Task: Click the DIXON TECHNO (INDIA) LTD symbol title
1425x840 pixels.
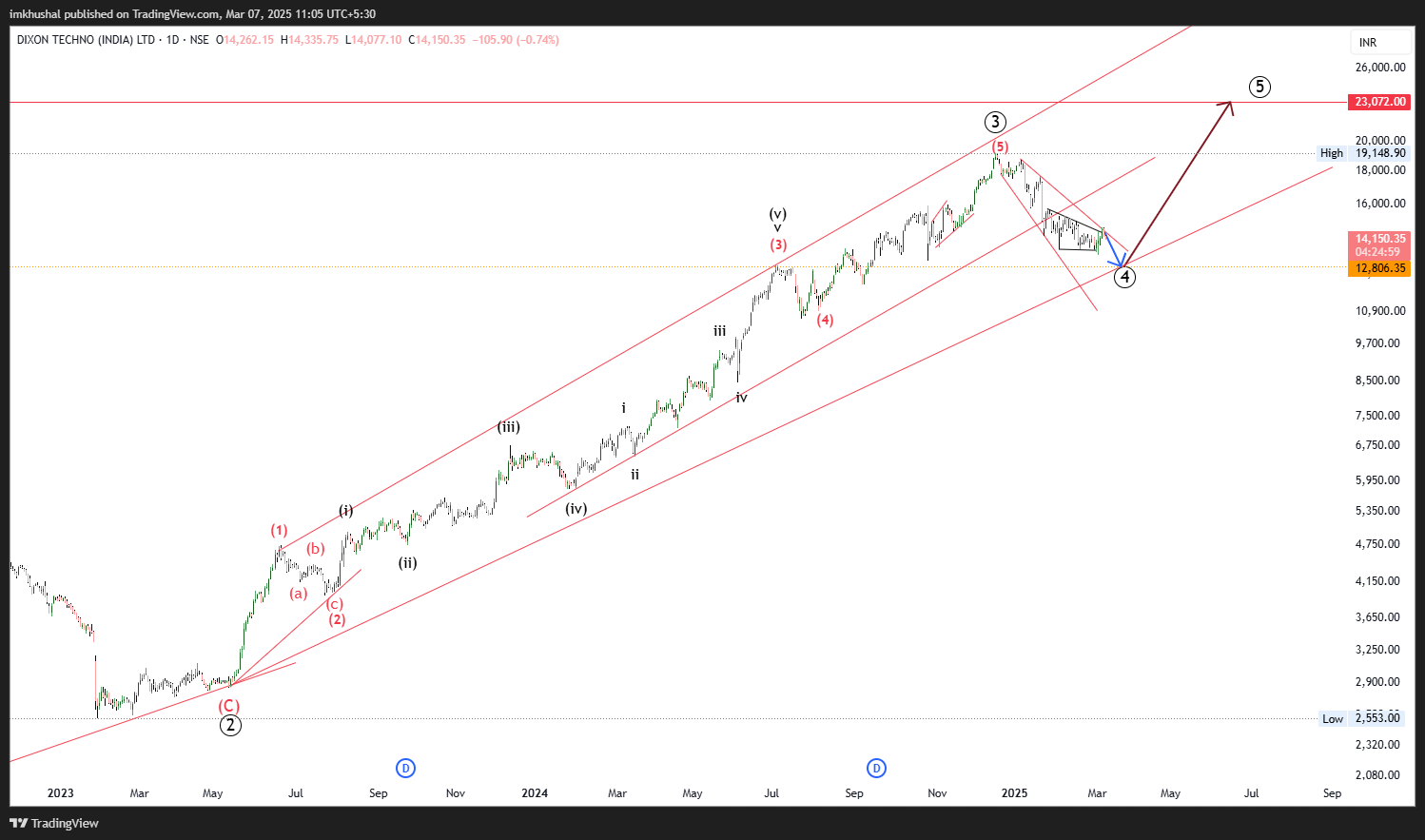Action: click(86, 40)
